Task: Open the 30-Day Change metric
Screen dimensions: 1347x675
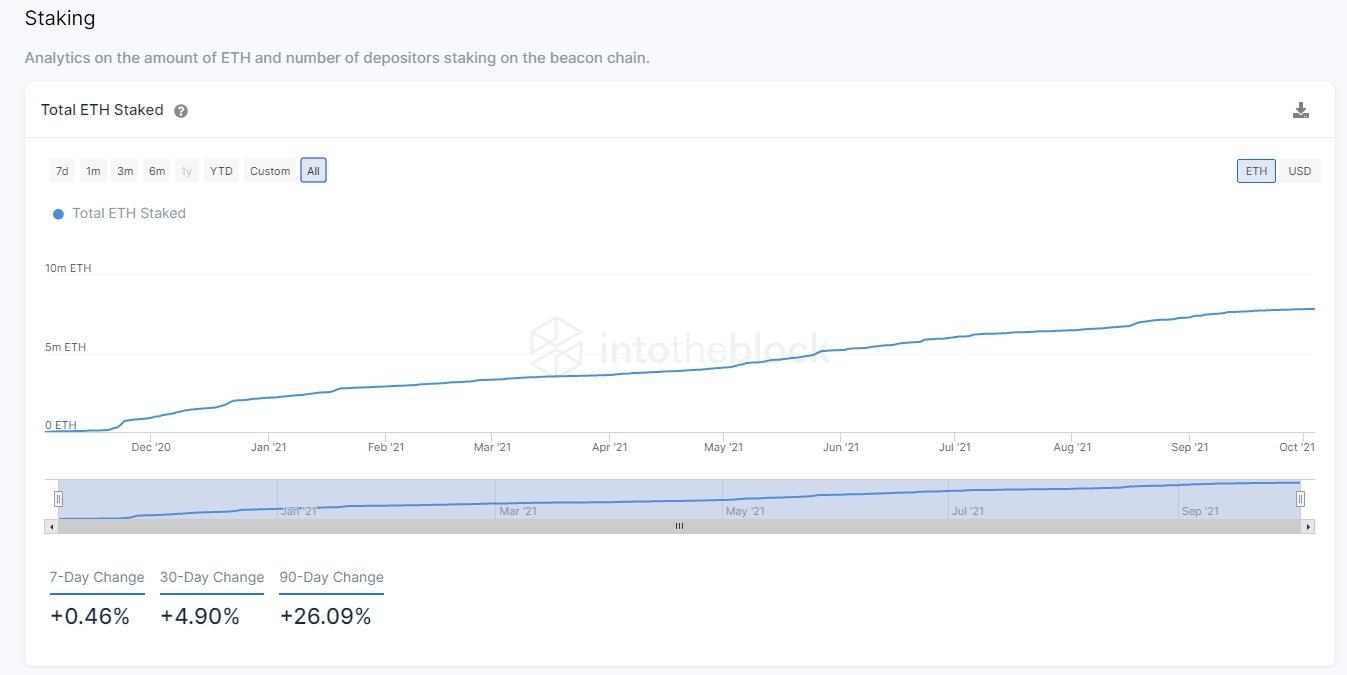Action: pos(211,577)
